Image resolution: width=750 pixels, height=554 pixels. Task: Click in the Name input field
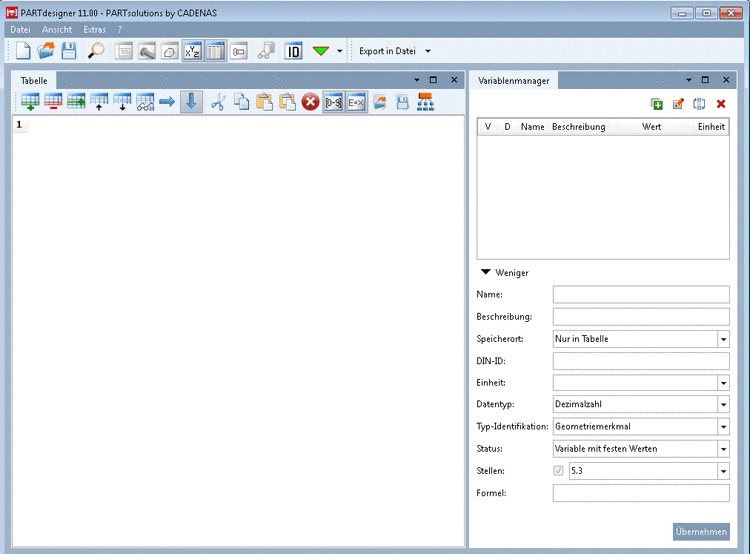pos(641,295)
